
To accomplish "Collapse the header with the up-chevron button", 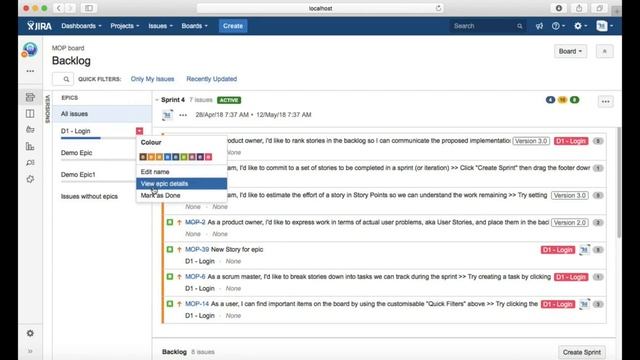I will (x=604, y=51).
